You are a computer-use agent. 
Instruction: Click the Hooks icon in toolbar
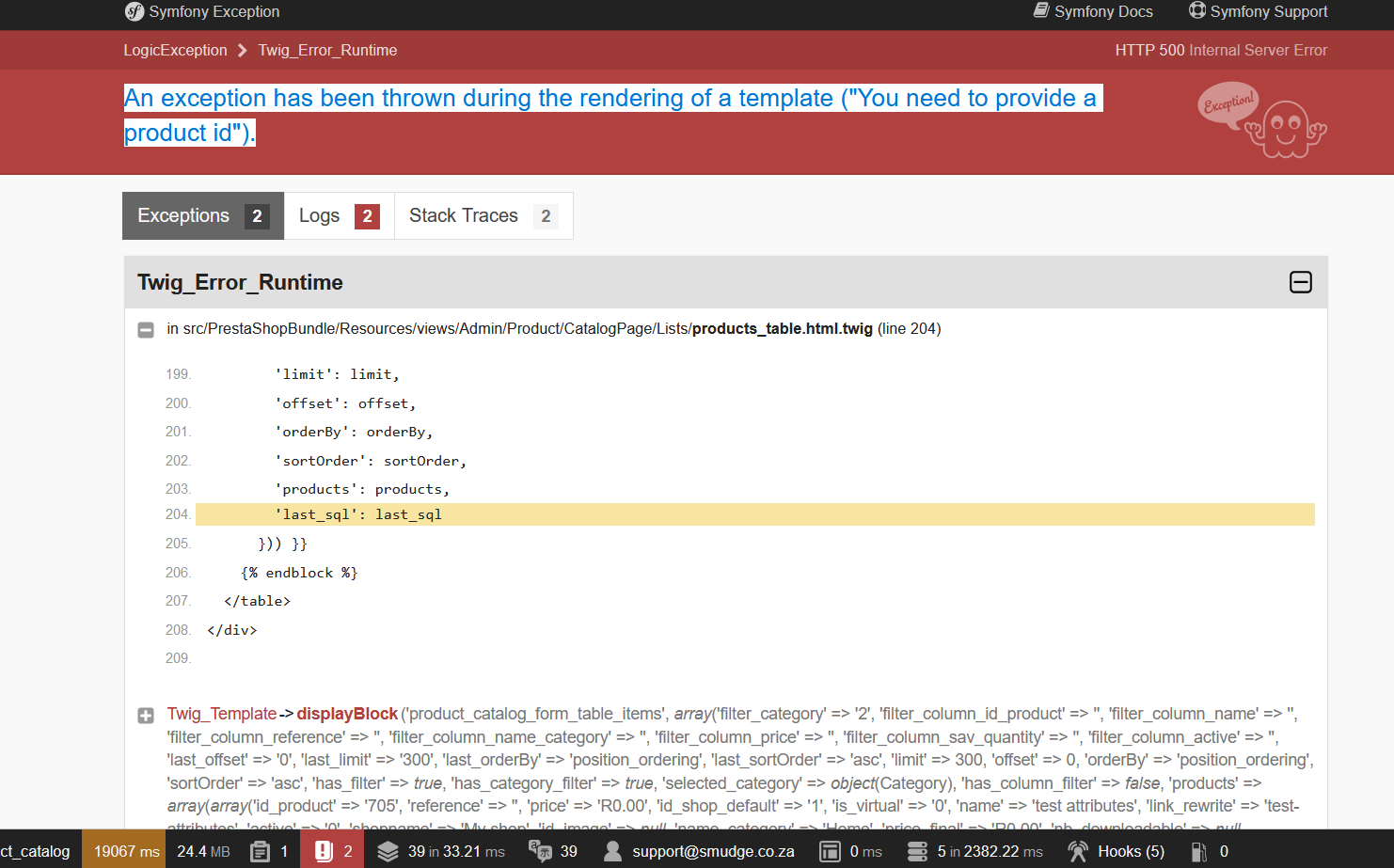click(x=1078, y=851)
